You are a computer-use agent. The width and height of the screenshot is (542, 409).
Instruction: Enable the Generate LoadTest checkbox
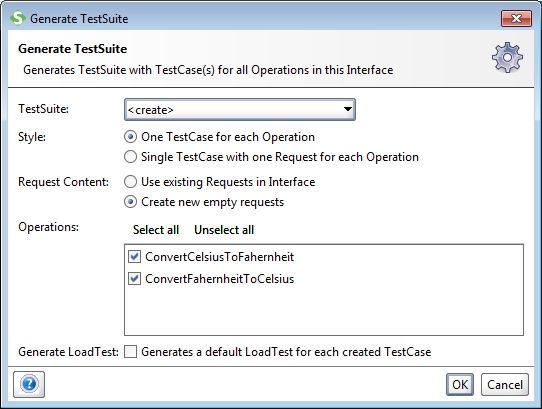[x=130, y=352]
